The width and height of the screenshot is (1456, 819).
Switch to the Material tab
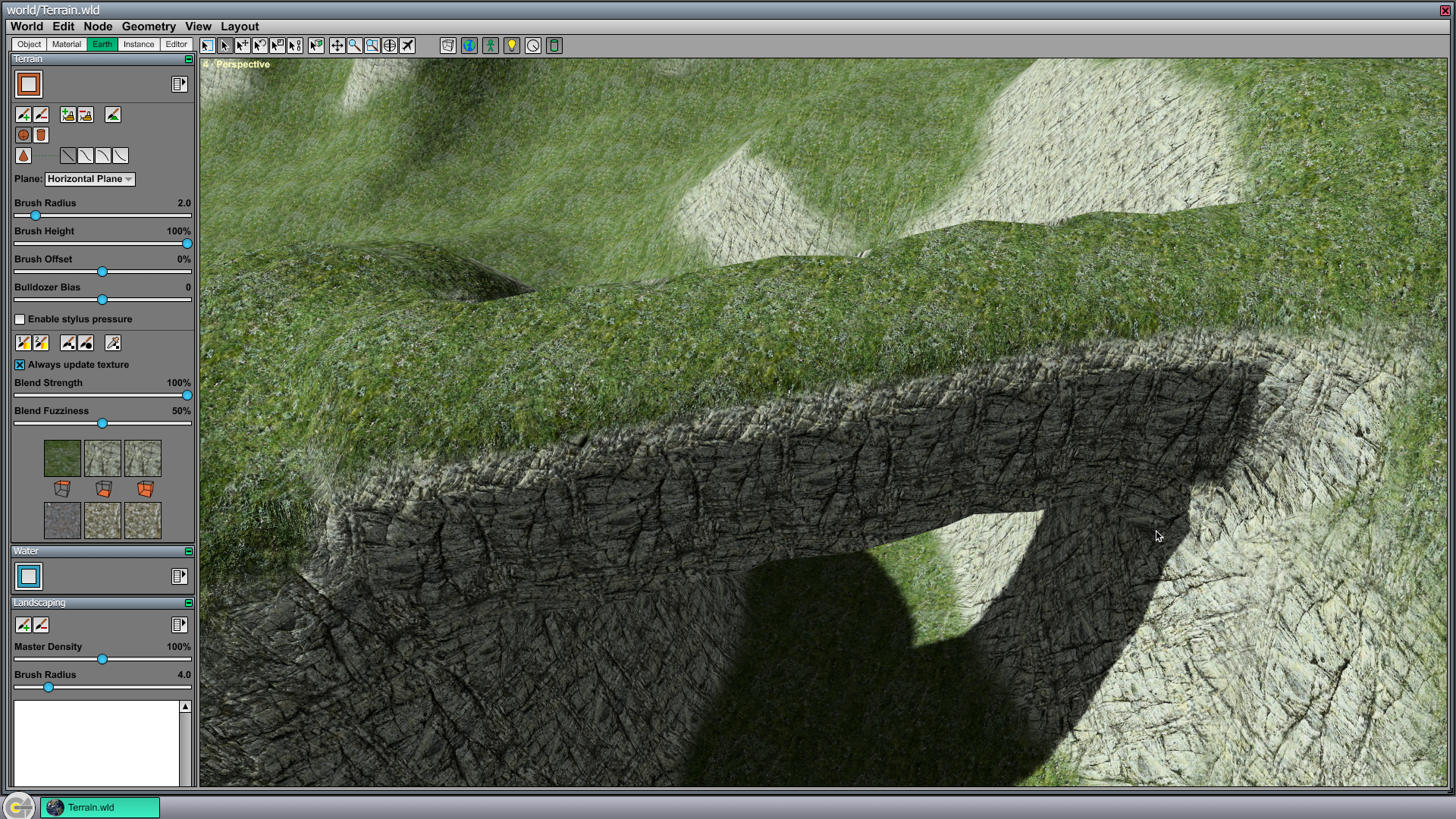(x=67, y=45)
